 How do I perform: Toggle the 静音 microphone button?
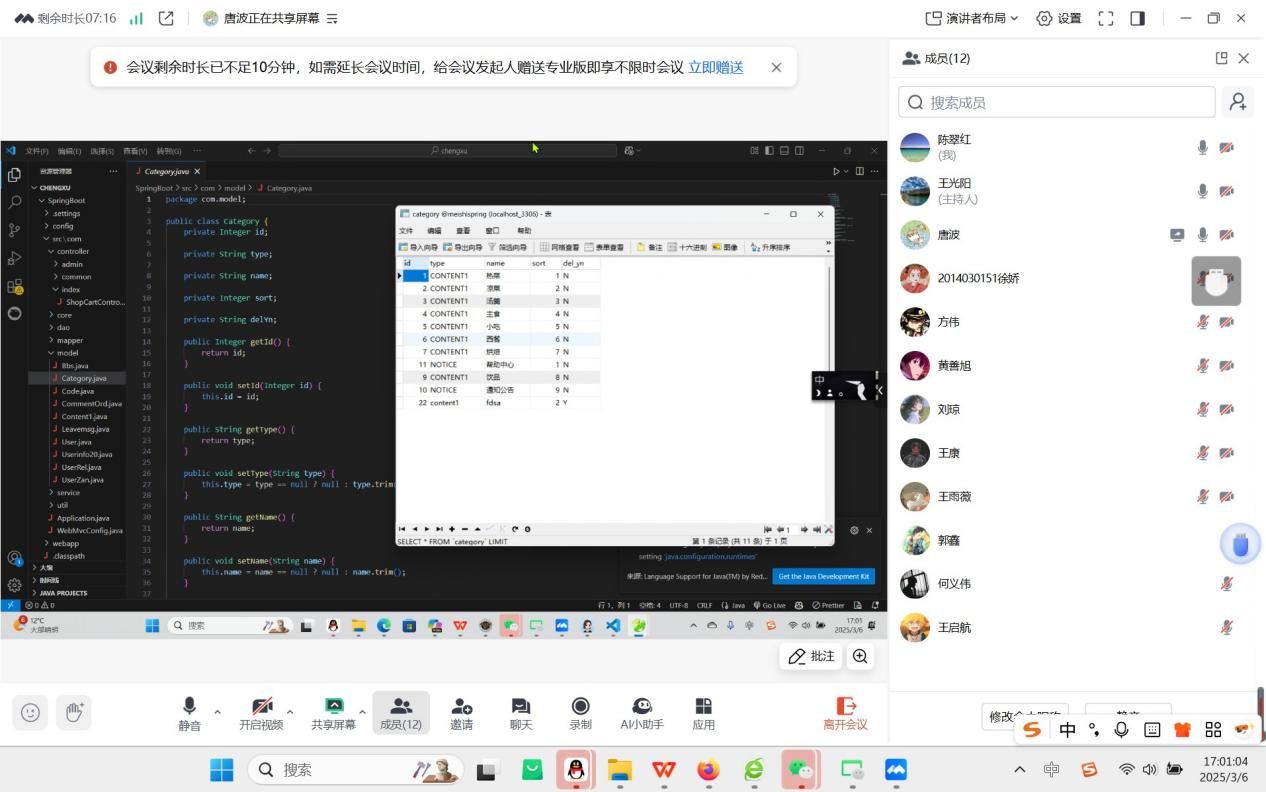coord(189,713)
